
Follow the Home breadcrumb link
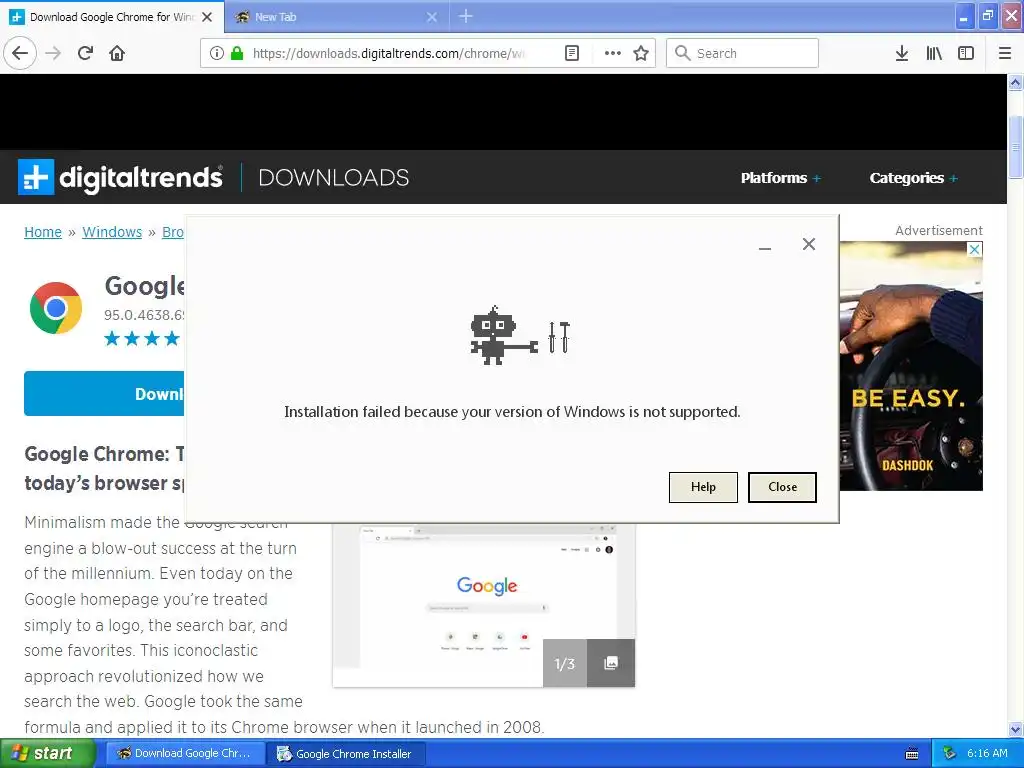pos(43,232)
